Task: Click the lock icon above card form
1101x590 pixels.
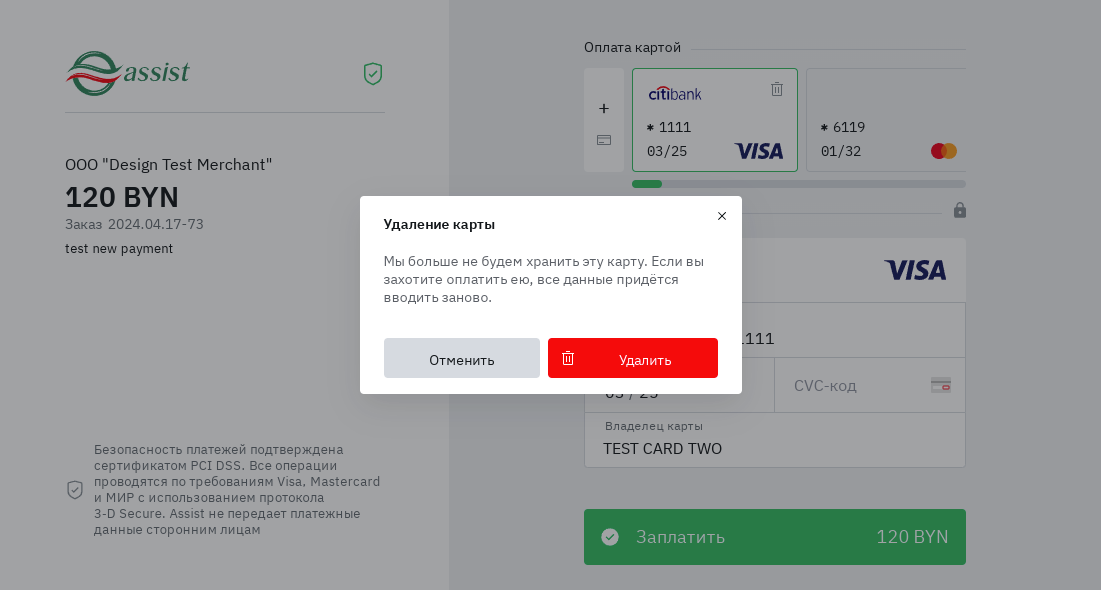Action: 960,210
